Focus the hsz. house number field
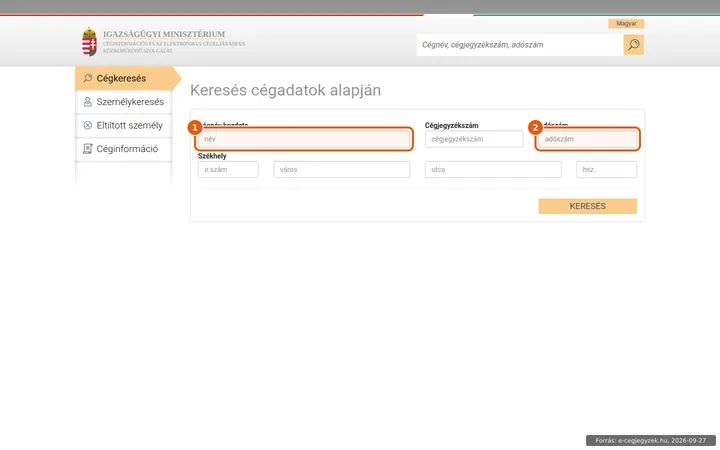Screen dimensions: 720x450 [x=607, y=169]
